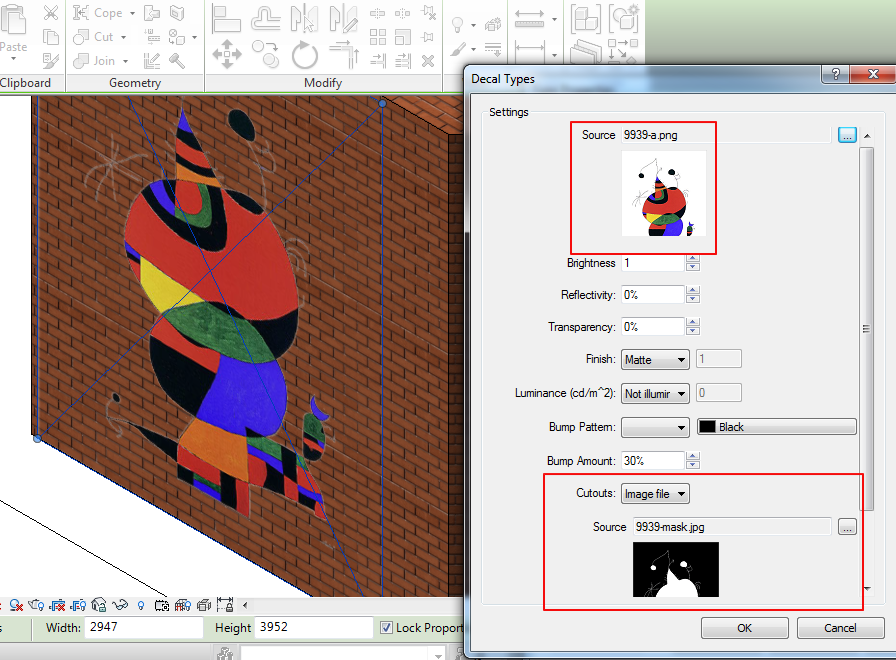Click Reveal Hidden Elements lightbulb icon

click(x=141, y=605)
